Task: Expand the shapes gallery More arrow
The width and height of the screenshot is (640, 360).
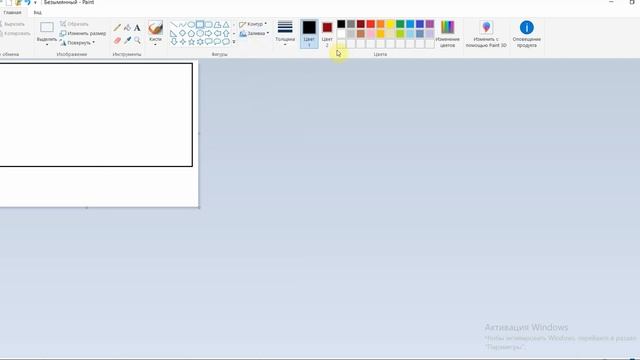Action: coord(234,42)
